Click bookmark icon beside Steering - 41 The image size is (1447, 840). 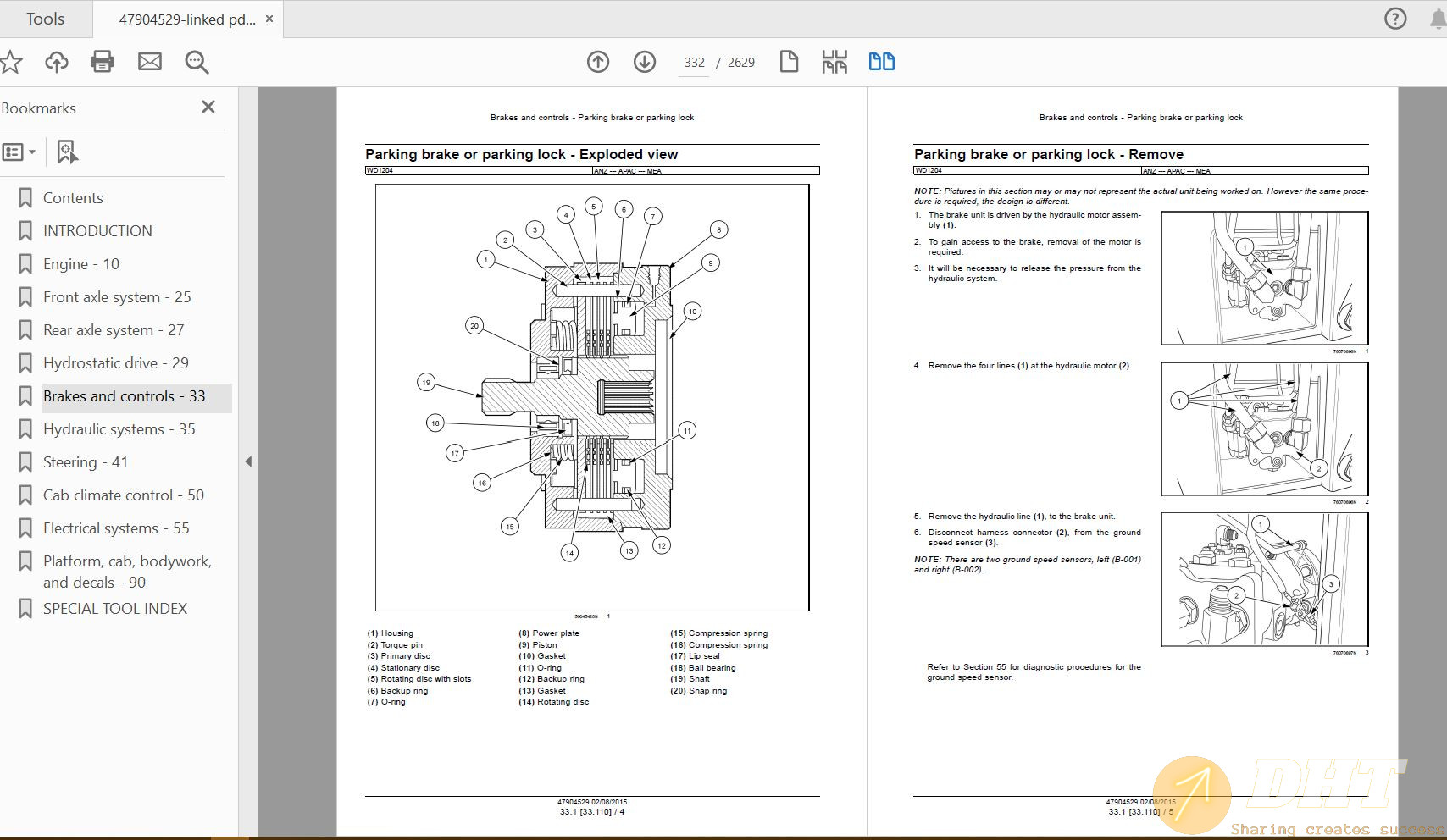click(x=25, y=462)
